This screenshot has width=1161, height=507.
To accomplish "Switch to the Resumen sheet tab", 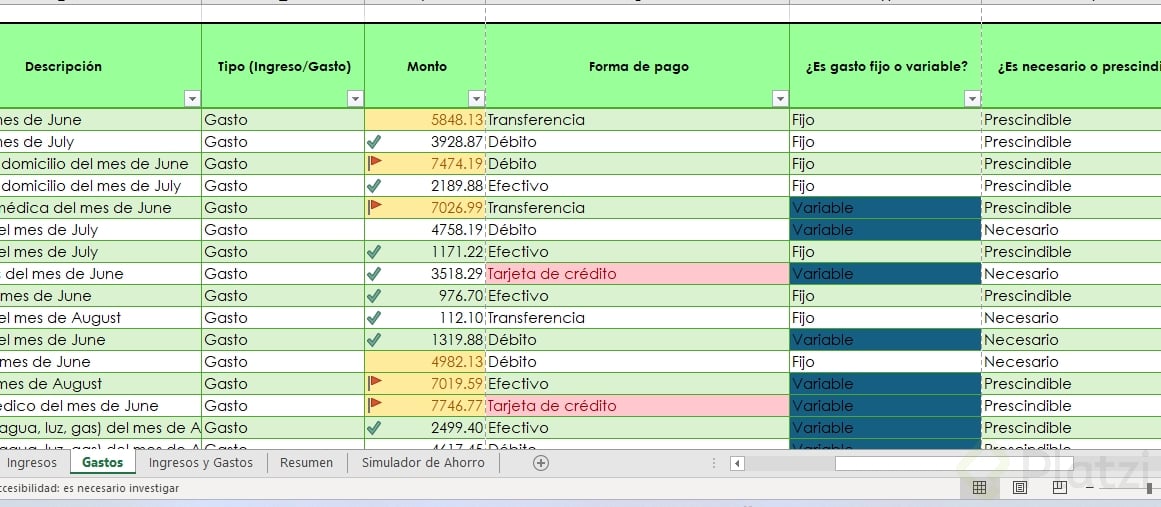I will (306, 463).
